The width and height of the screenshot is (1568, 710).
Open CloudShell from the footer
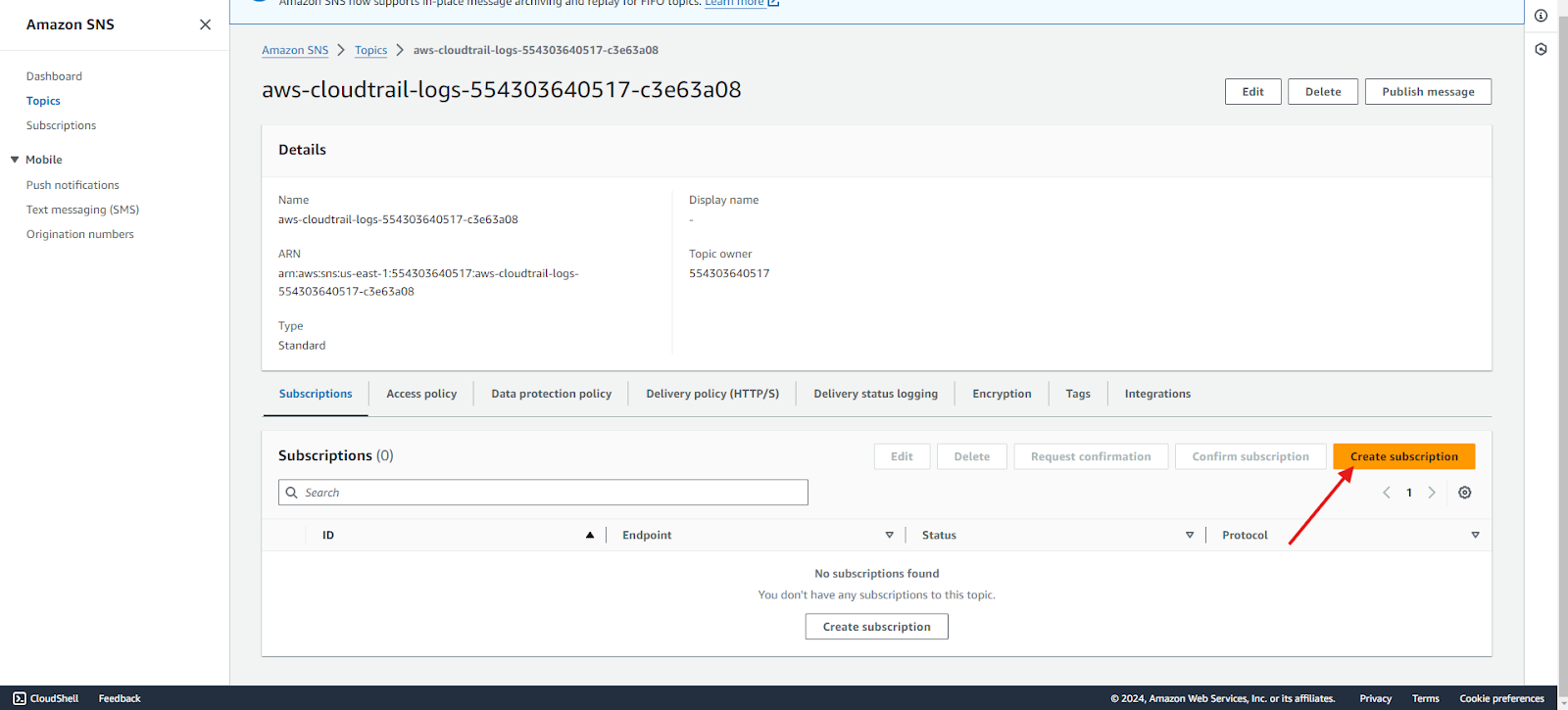(46, 698)
